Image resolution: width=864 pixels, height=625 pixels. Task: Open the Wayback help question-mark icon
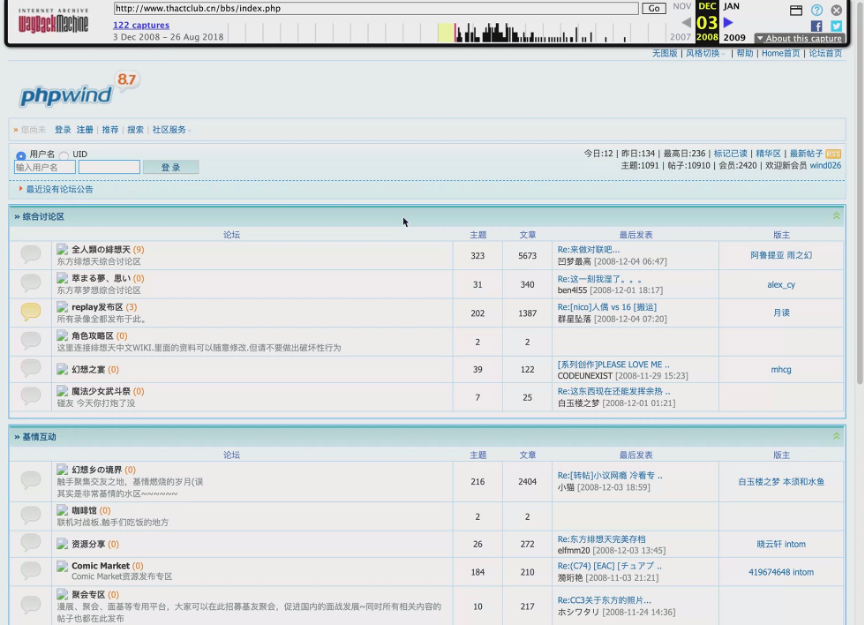(817, 10)
